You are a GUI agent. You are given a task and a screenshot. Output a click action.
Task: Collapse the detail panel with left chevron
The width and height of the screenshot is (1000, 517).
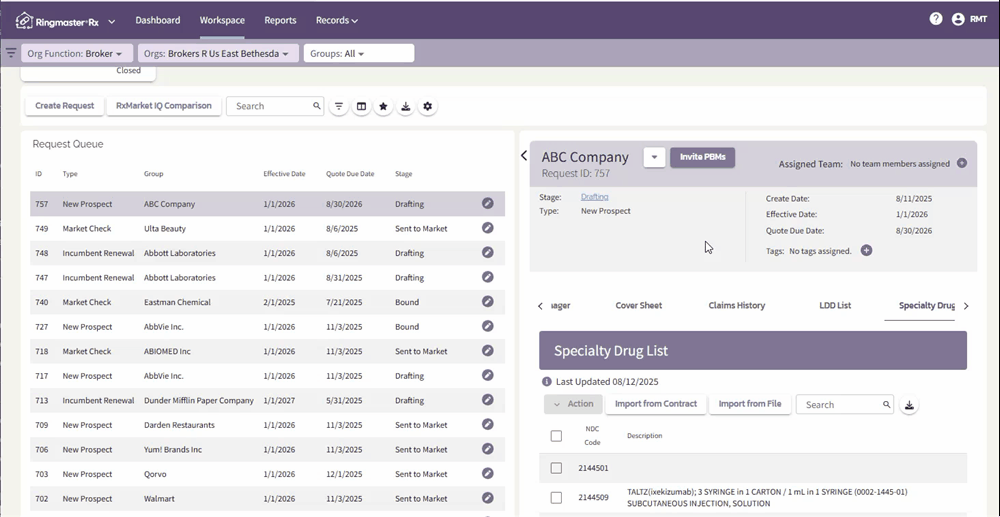click(524, 156)
